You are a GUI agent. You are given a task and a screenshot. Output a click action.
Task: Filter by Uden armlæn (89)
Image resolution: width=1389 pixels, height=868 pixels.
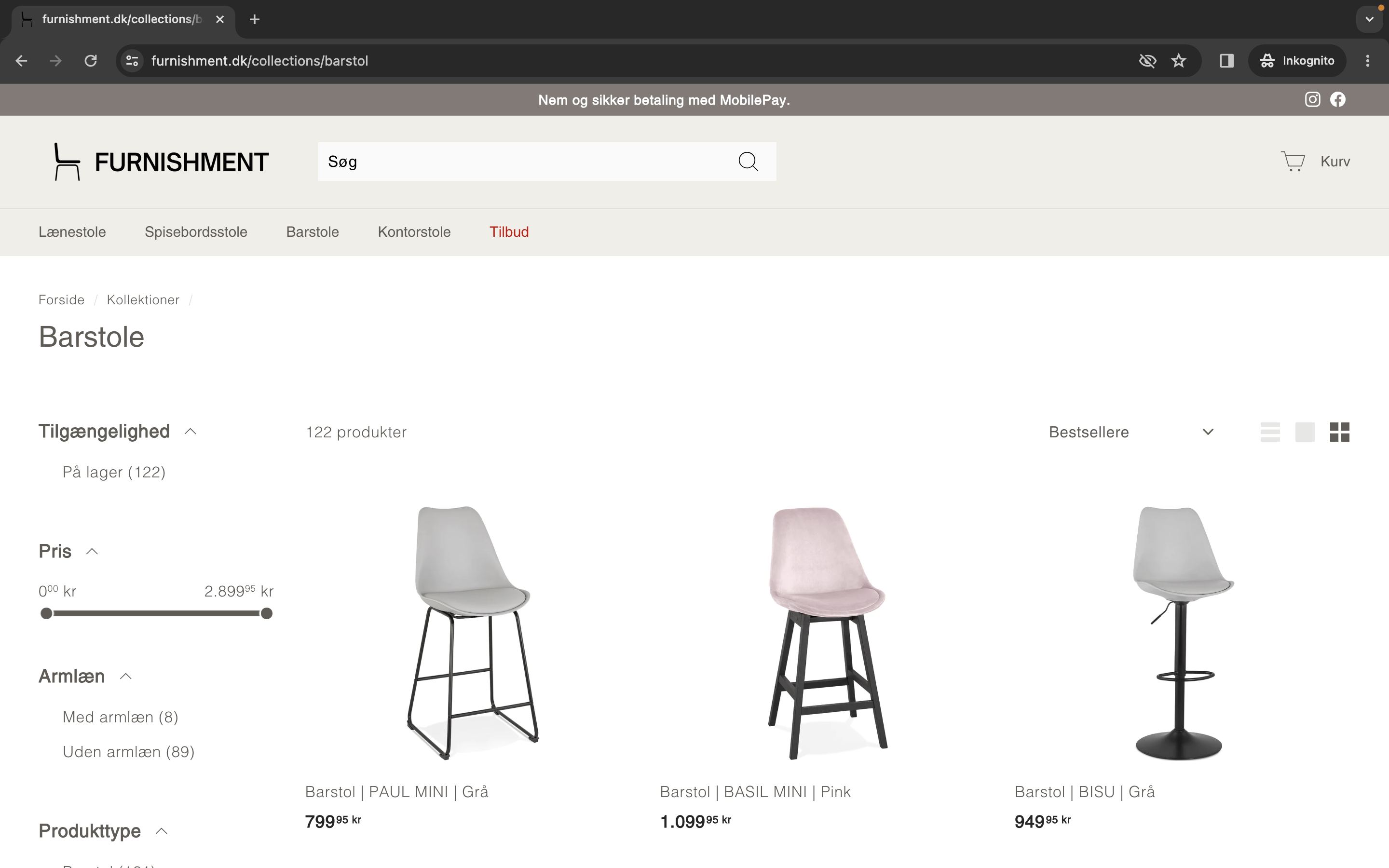click(128, 751)
